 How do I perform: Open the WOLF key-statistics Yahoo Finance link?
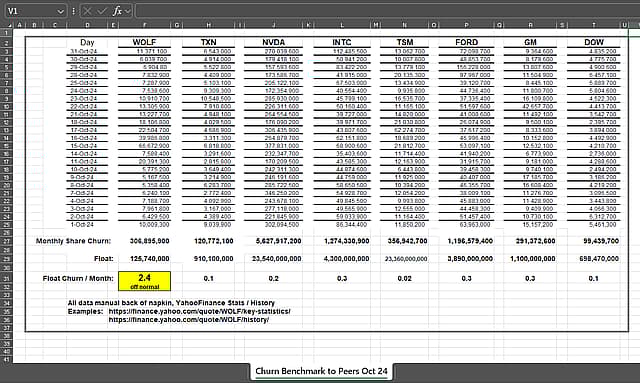pyautogui.click(x=200, y=312)
